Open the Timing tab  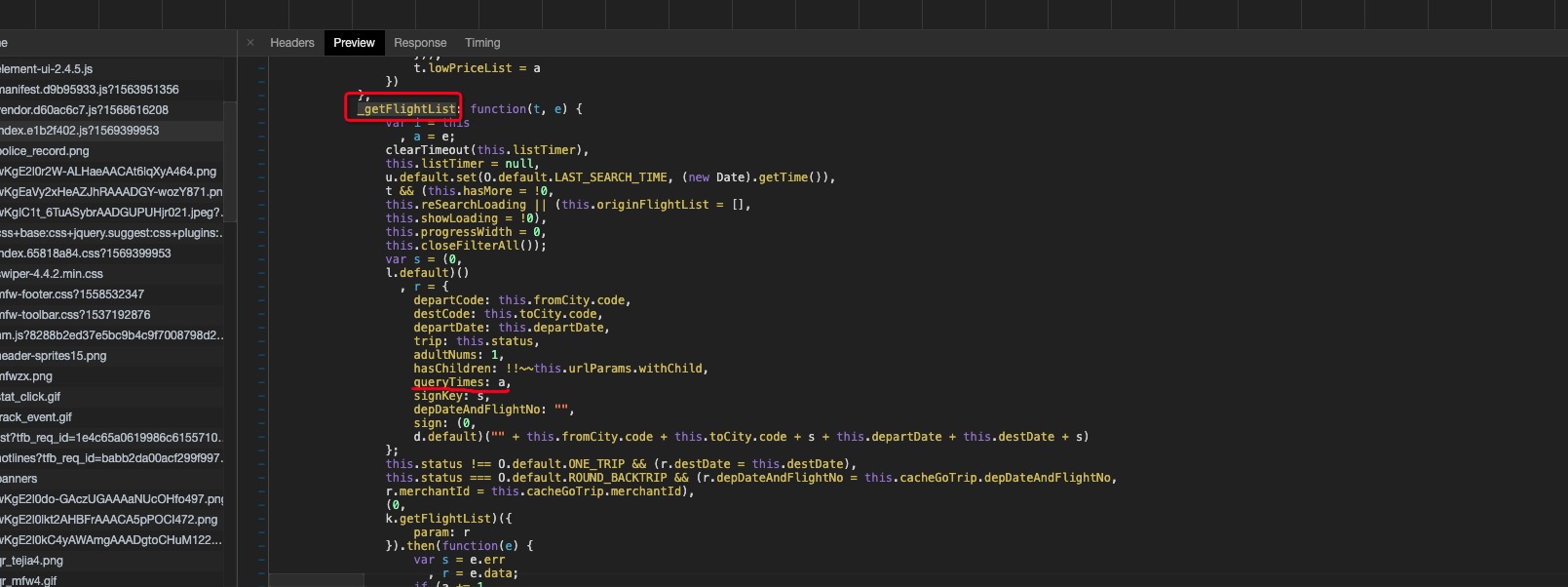pos(482,43)
